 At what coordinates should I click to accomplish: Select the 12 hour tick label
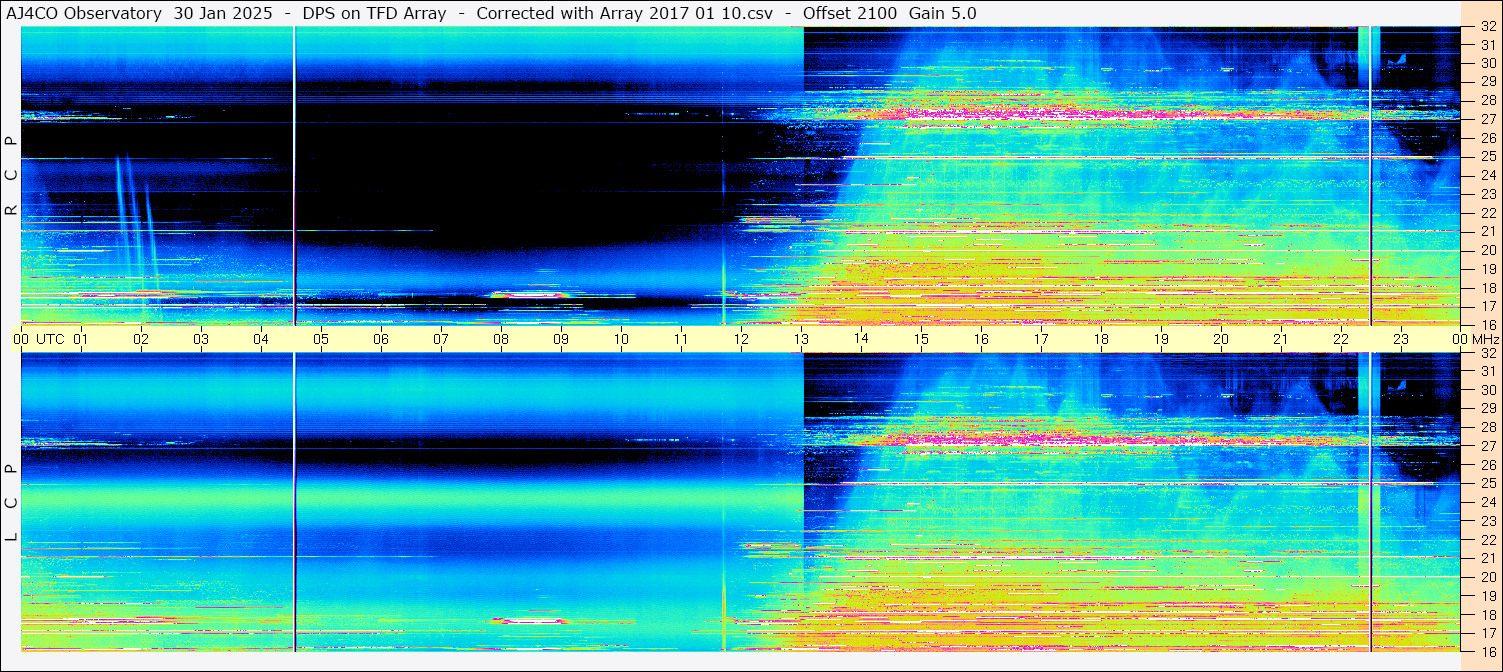(741, 339)
